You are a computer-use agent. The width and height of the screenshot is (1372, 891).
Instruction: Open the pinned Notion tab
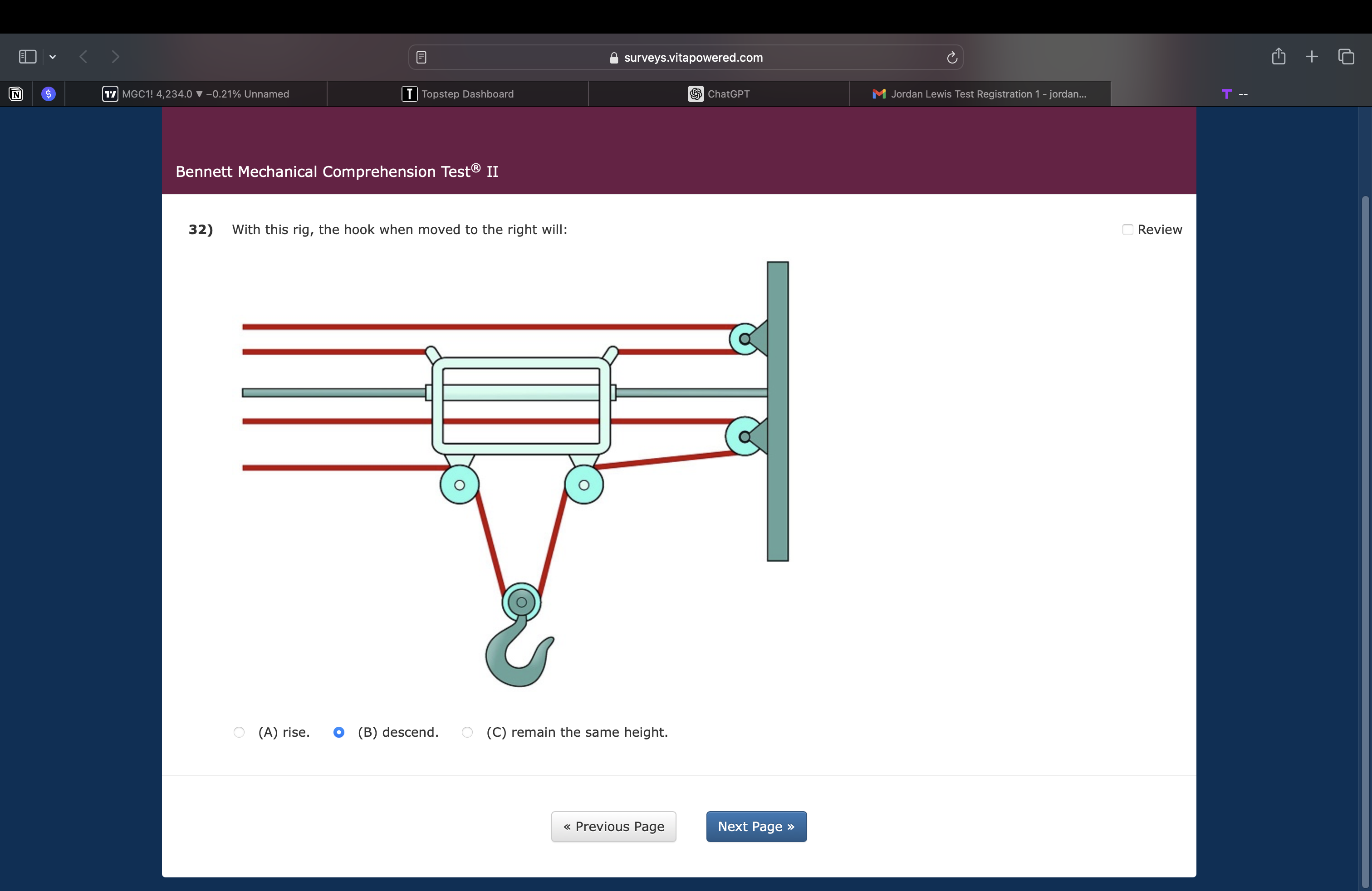pos(16,94)
